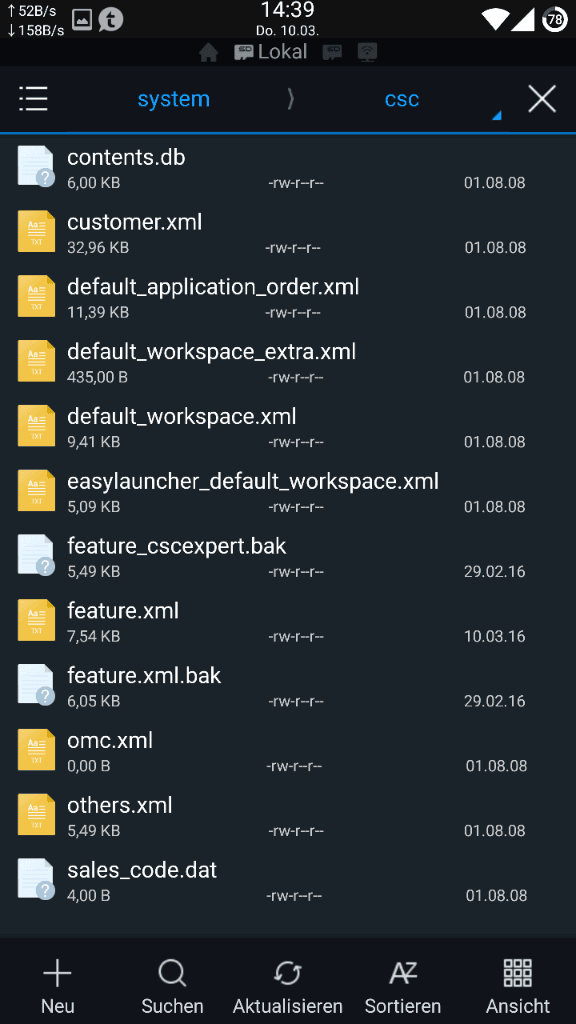Open sales_code.dat file
This screenshot has height=1024, width=576.
pos(288,881)
